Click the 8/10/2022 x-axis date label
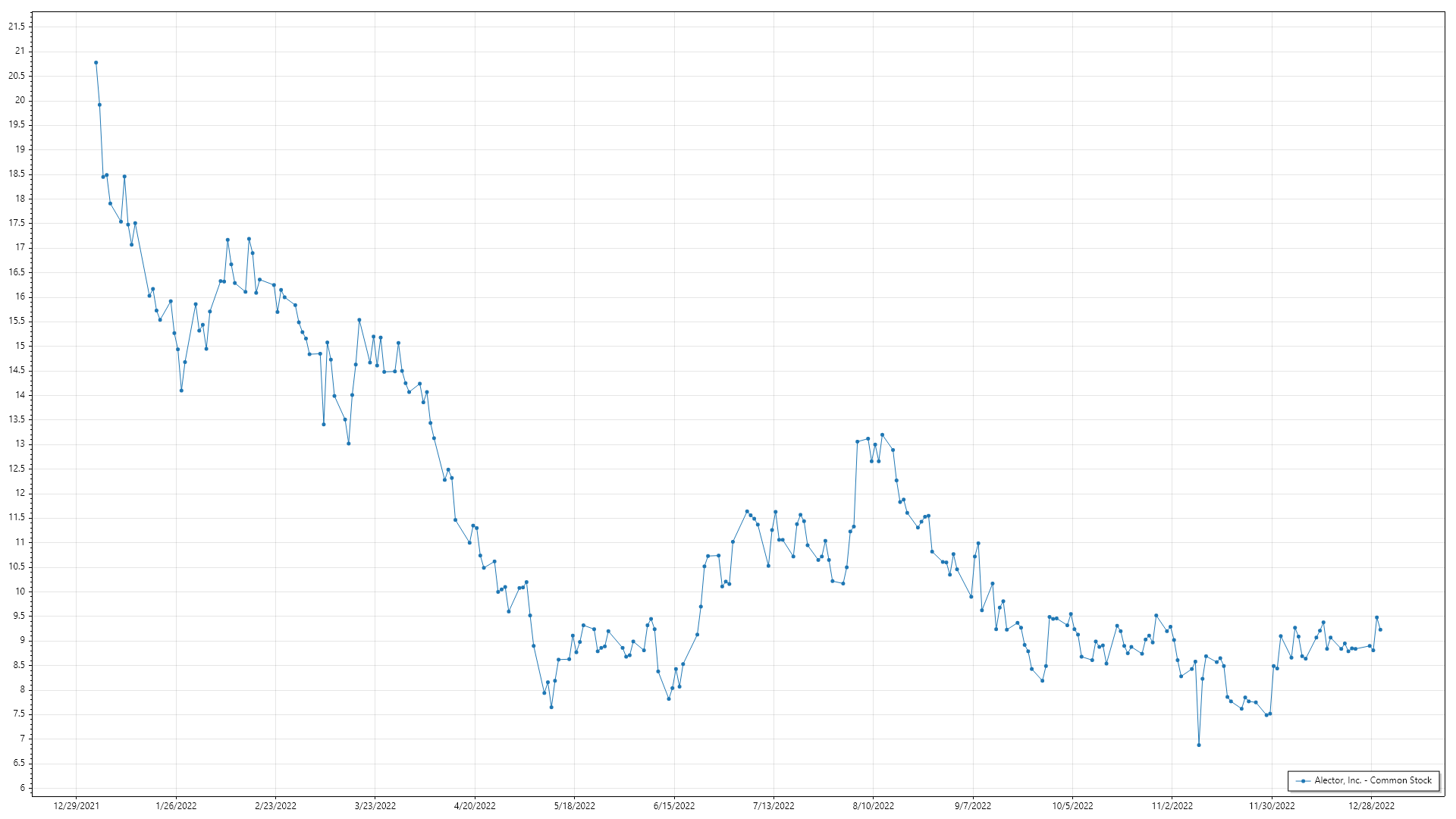Viewport: 1456px width, 819px height. (x=873, y=806)
